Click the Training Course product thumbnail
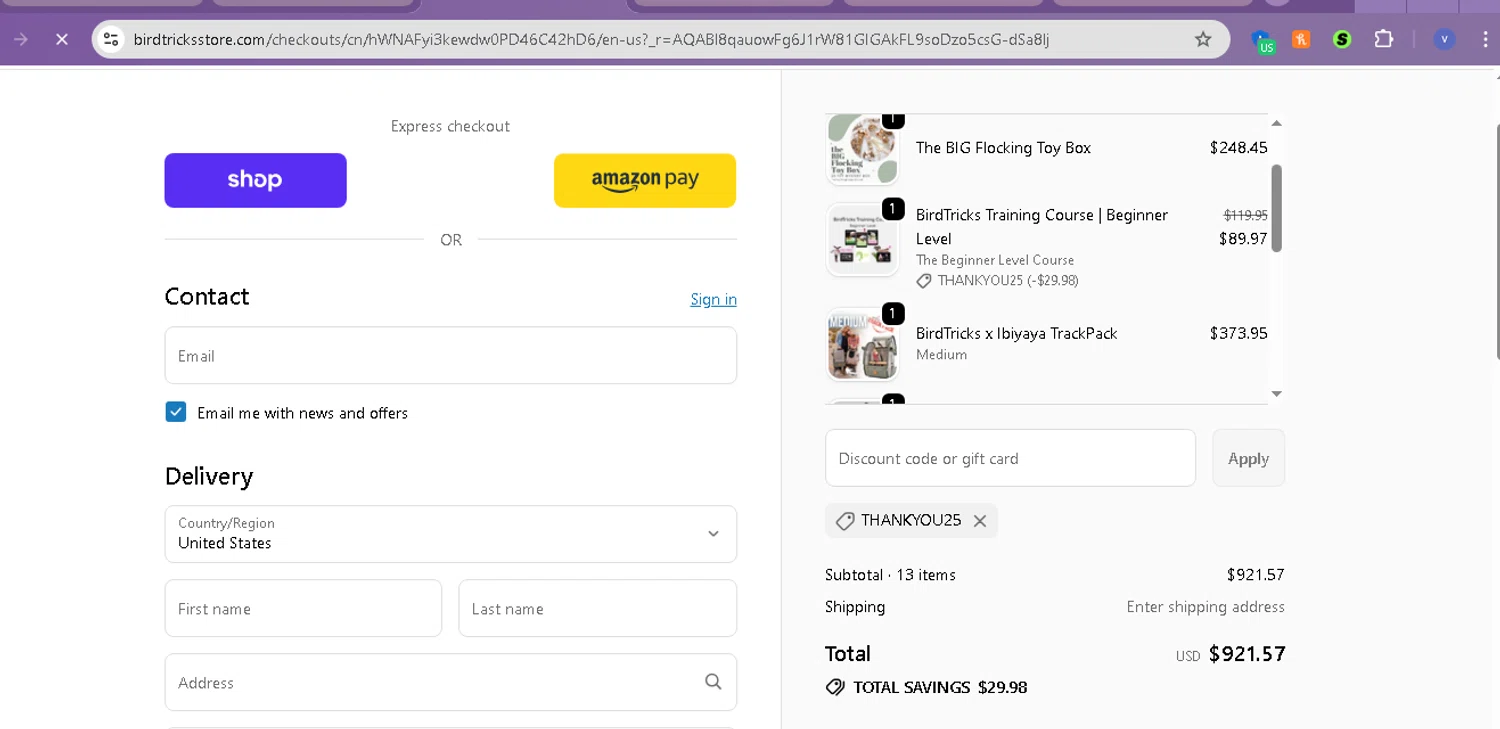Image resolution: width=1500 pixels, height=729 pixels. [x=862, y=241]
